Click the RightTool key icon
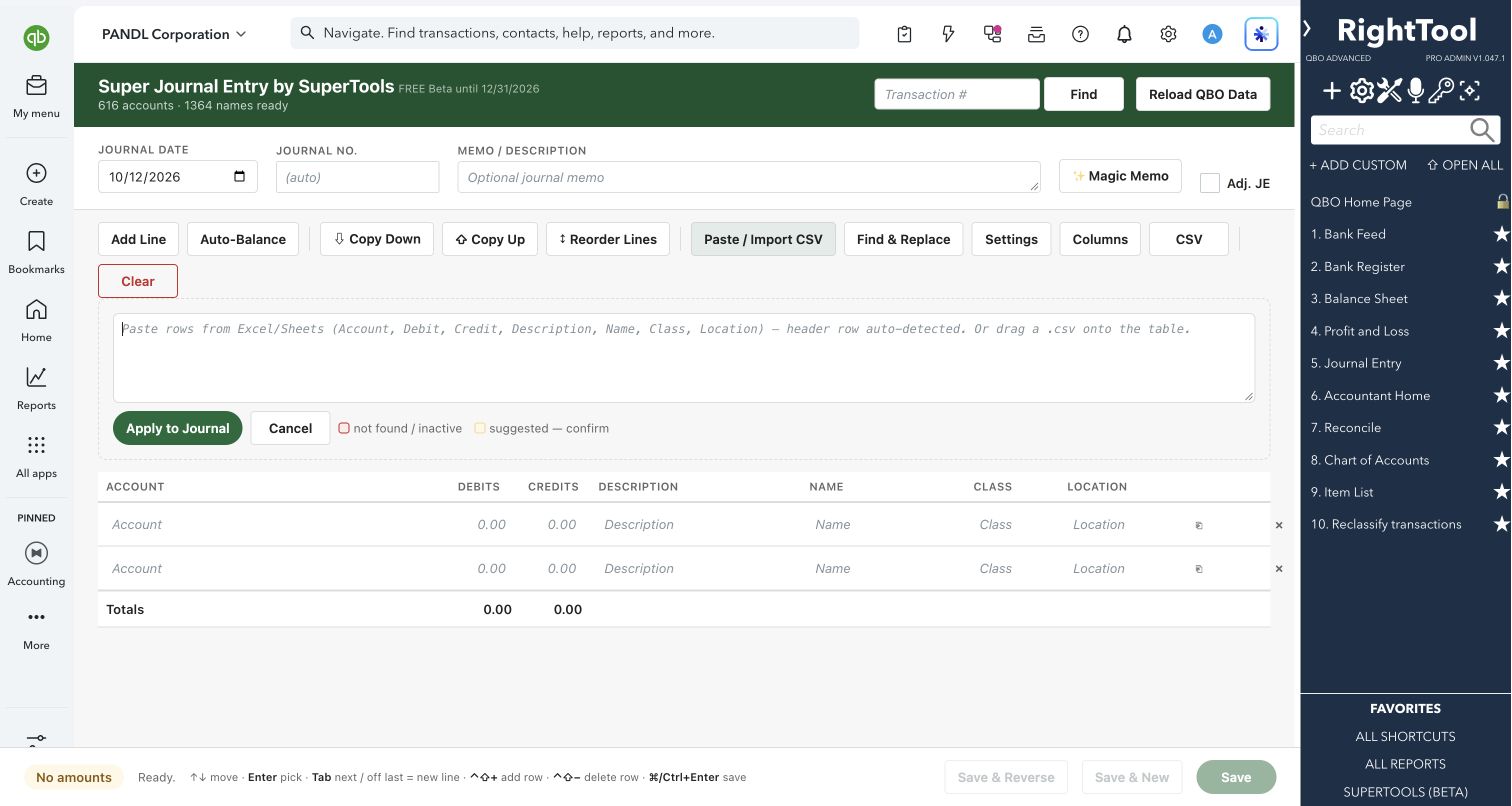 click(x=1441, y=92)
